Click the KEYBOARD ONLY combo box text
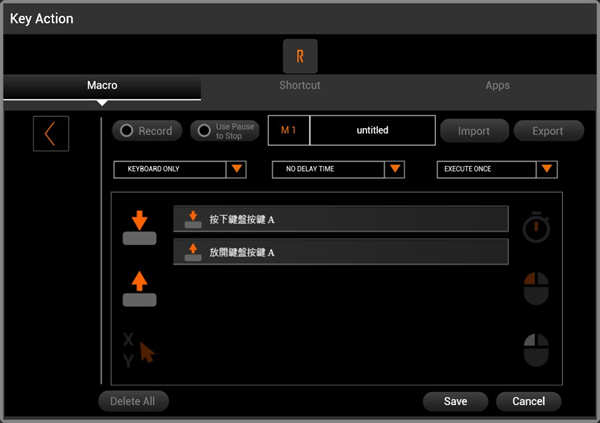 coord(153,169)
